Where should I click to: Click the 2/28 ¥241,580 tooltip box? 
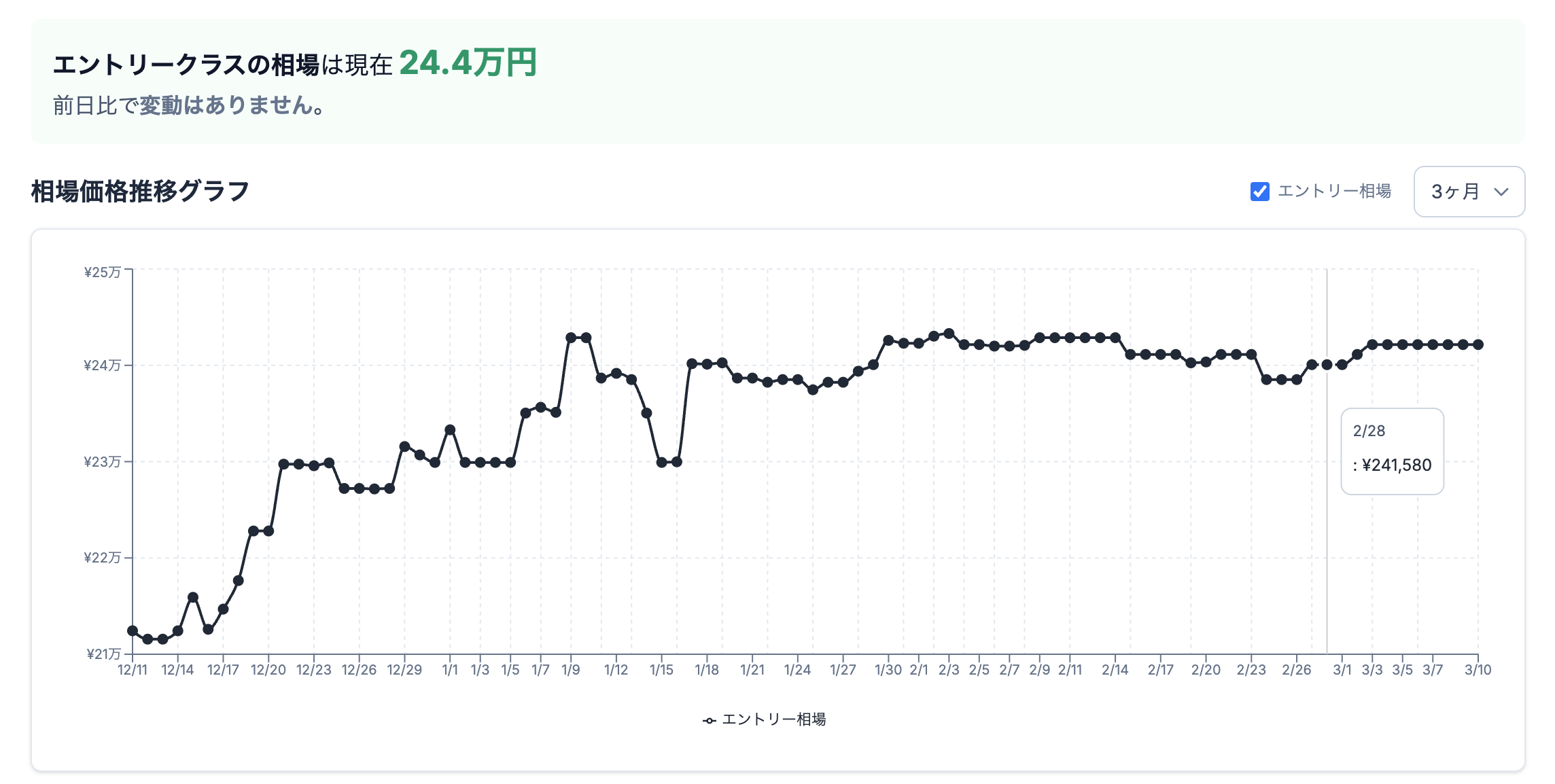[x=1392, y=451]
